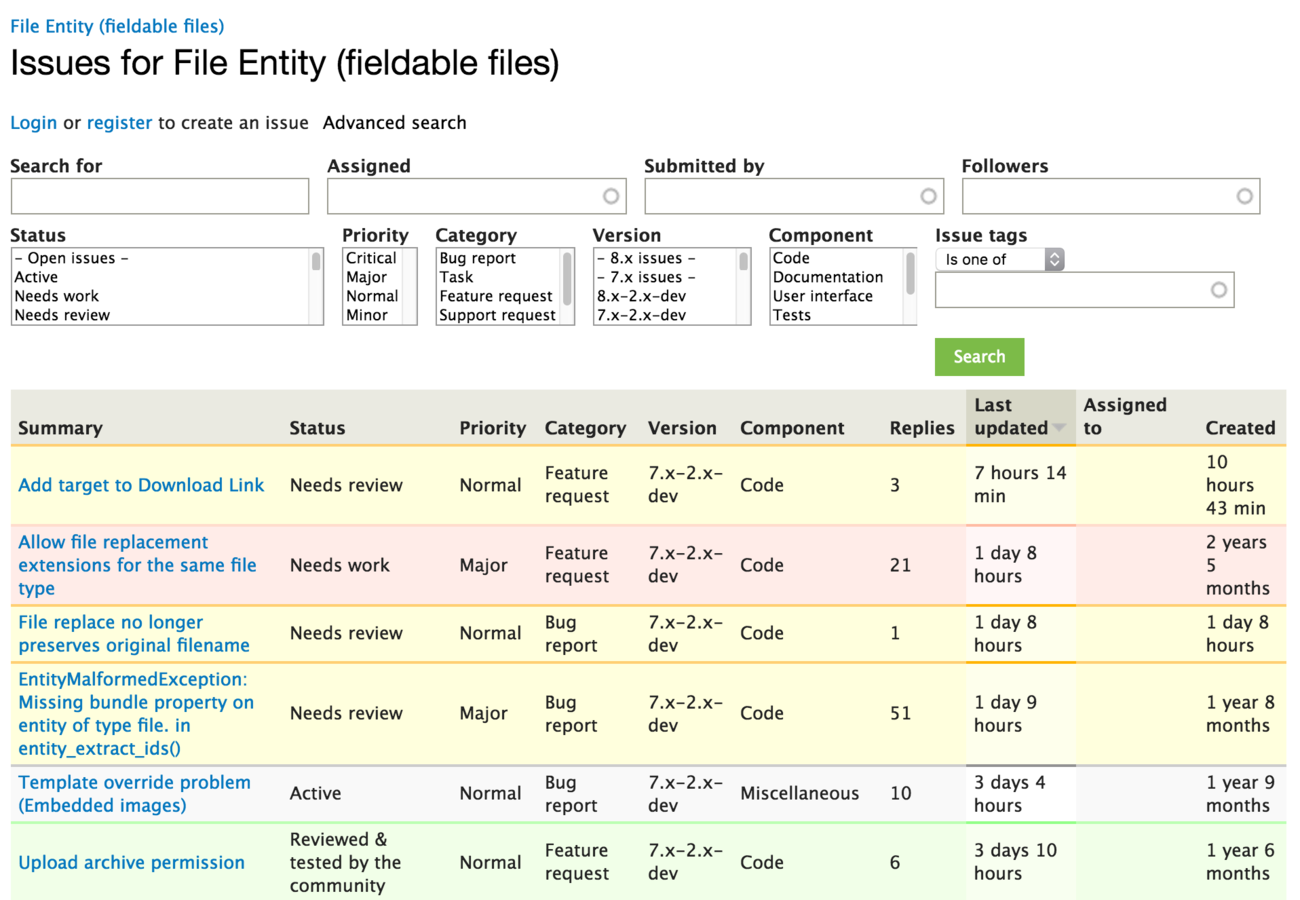The height and width of the screenshot is (900, 1300).
Task: Sort table by Replies column header
Action: pos(921,428)
